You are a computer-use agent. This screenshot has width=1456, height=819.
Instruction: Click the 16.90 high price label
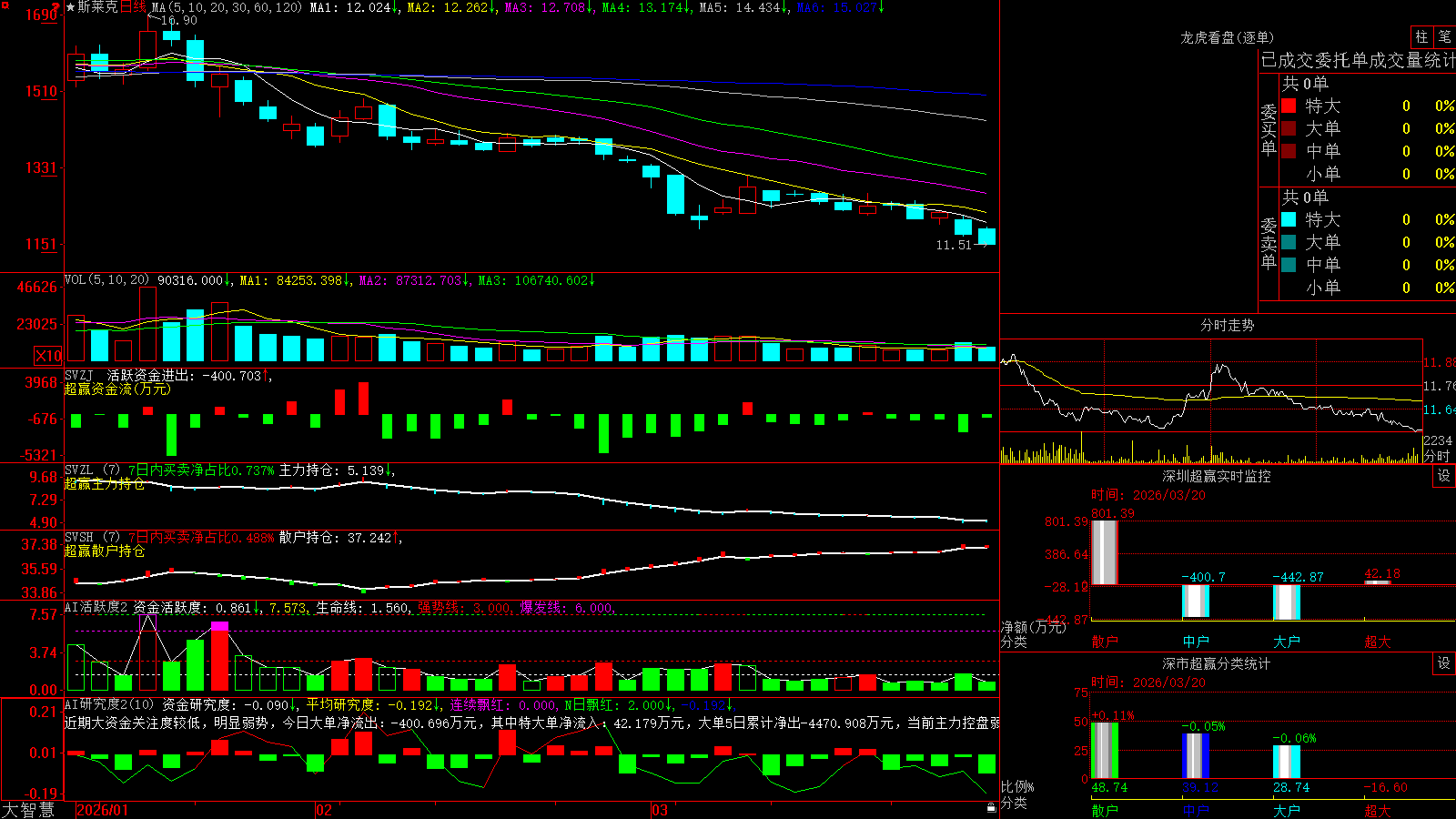[x=178, y=20]
